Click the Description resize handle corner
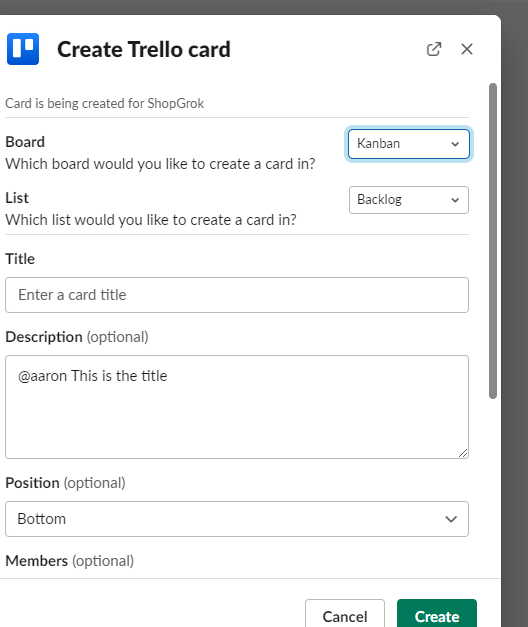 click(x=463, y=453)
